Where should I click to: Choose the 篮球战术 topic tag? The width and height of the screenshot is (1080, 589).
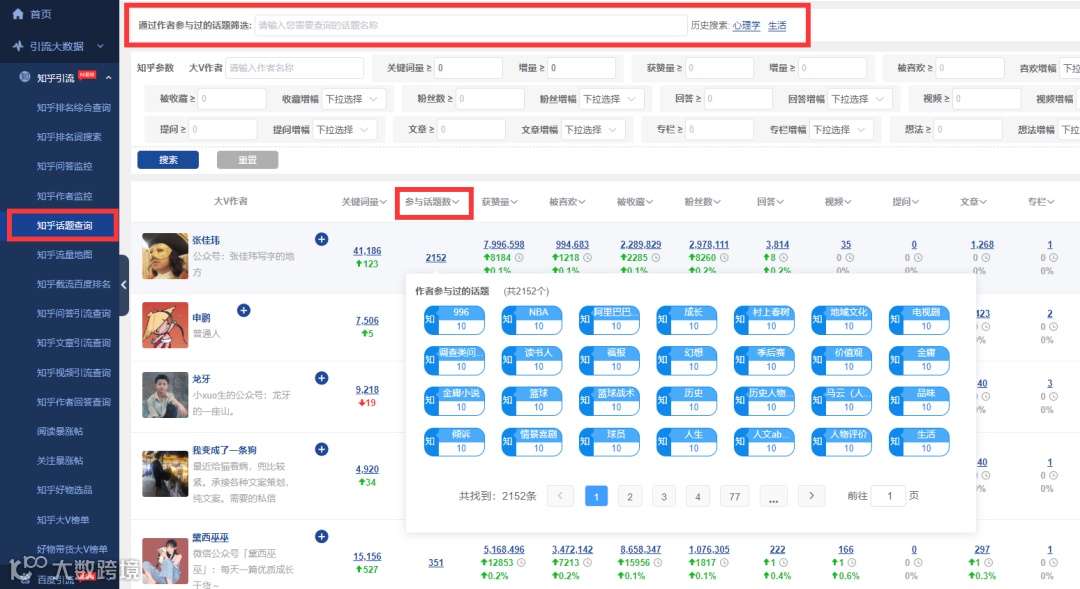(609, 401)
